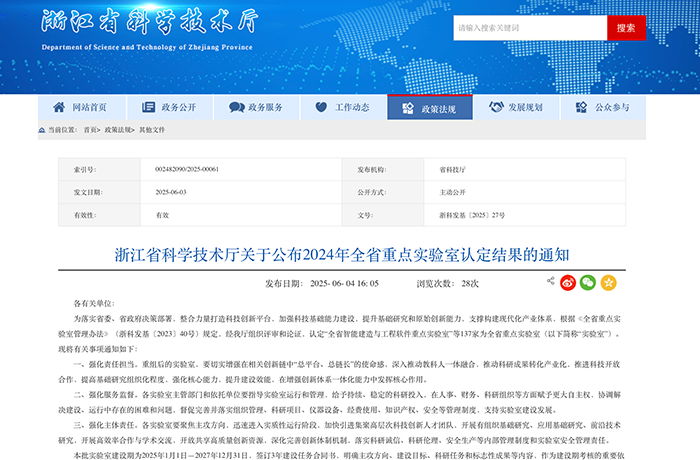Open the 网站首页 navigation tab
The width and height of the screenshot is (700, 460).
click(x=82, y=108)
